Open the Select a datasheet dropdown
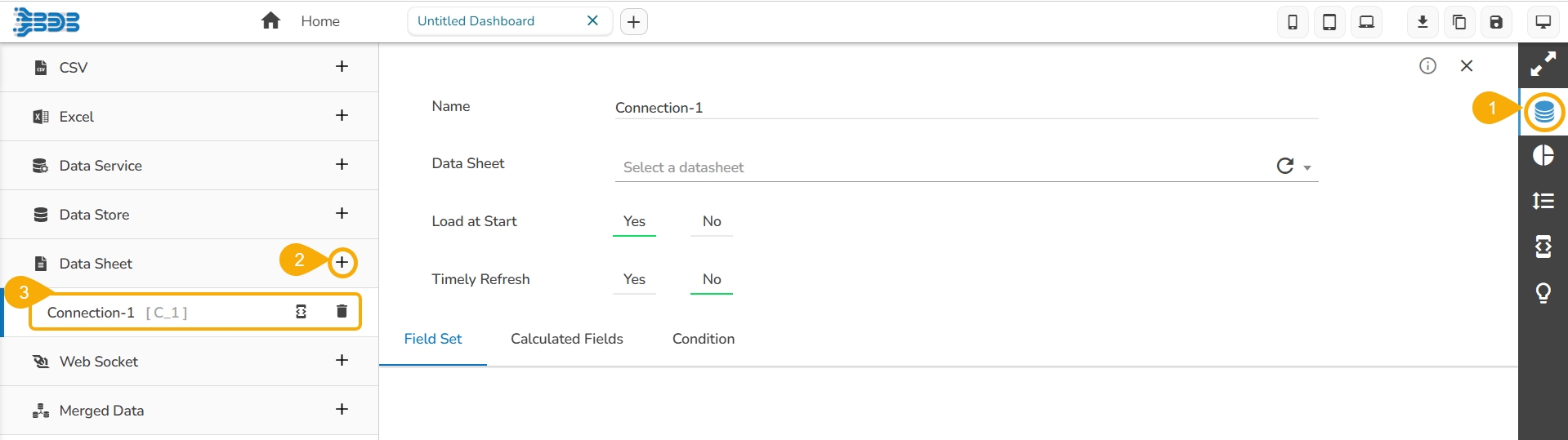Viewport: 1568px width, 440px height. tap(940, 167)
